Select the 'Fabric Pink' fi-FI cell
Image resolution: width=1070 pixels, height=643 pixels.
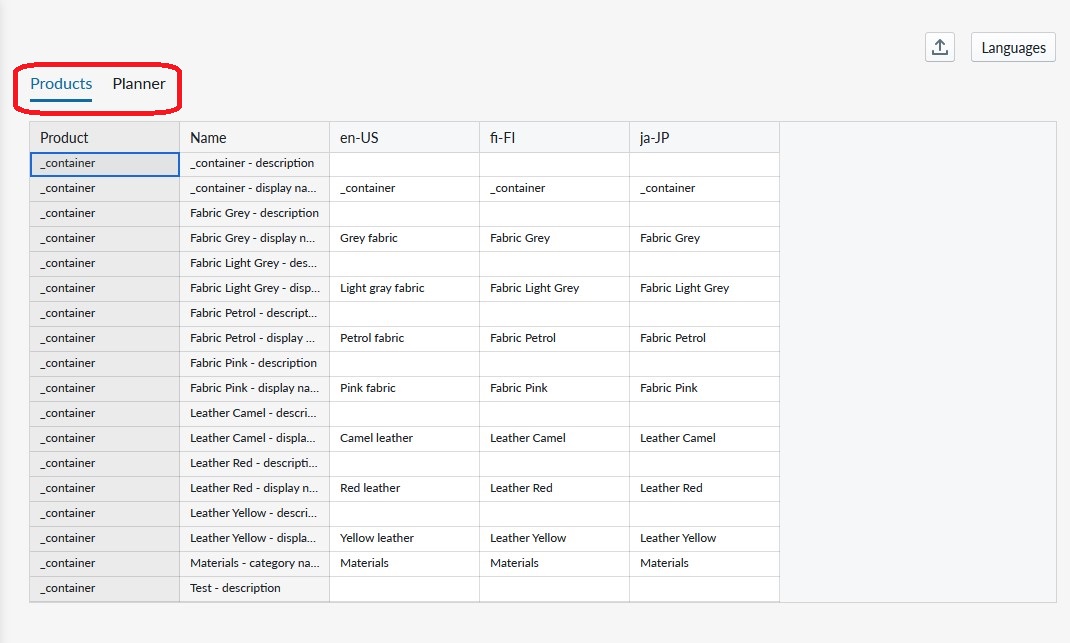pyautogui.click(x=555, y=389)
